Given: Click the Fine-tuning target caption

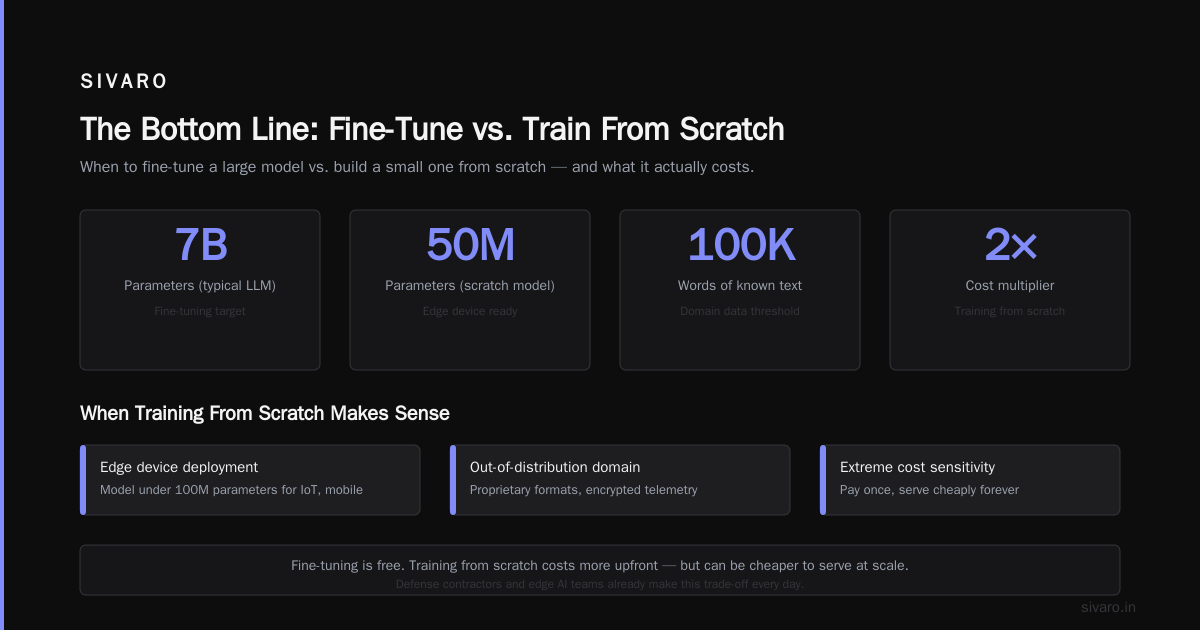Looking at the screenshot, I should click(200, 311).
